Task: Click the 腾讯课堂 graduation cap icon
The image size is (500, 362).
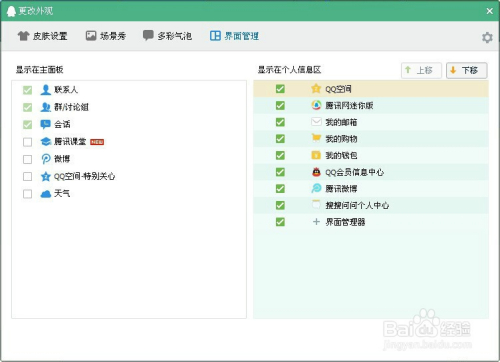Action: tap(46, 142)
